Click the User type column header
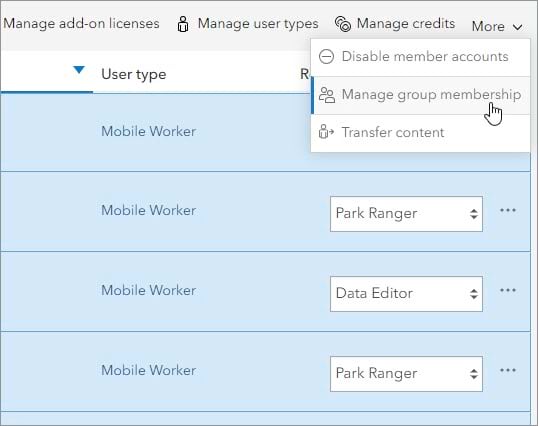This screenshot has height=426, width=538. [x=134, y=74]
